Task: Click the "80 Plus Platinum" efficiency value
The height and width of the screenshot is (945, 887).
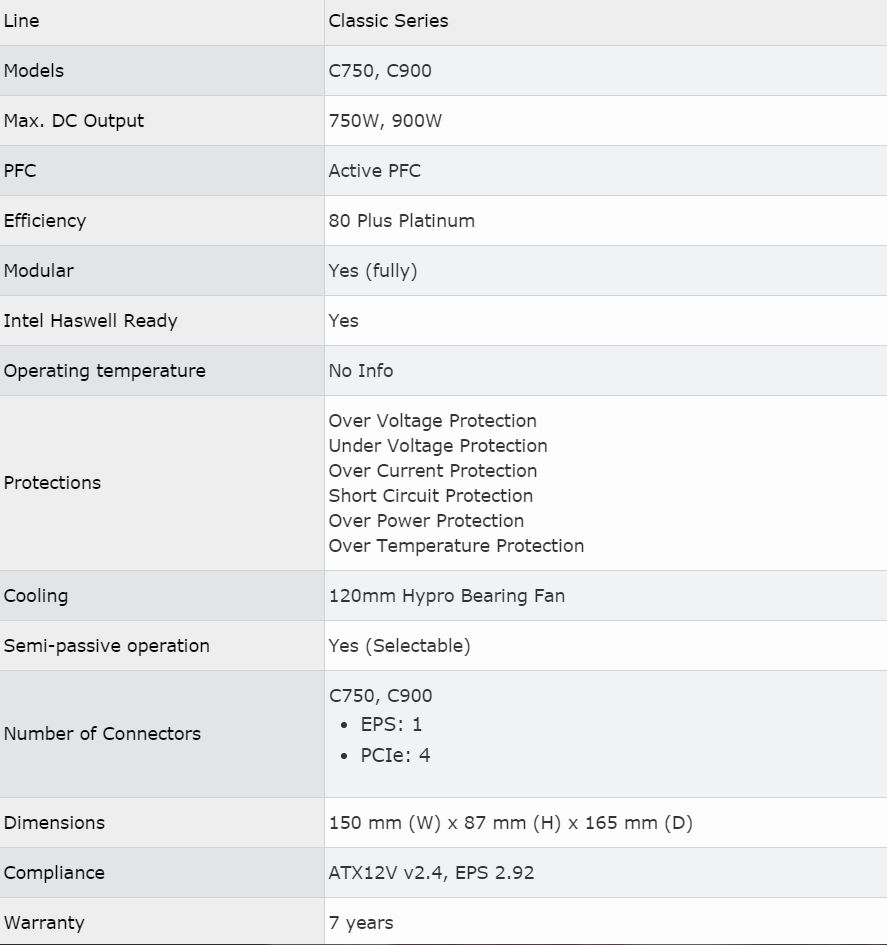Action: (402, 221)
